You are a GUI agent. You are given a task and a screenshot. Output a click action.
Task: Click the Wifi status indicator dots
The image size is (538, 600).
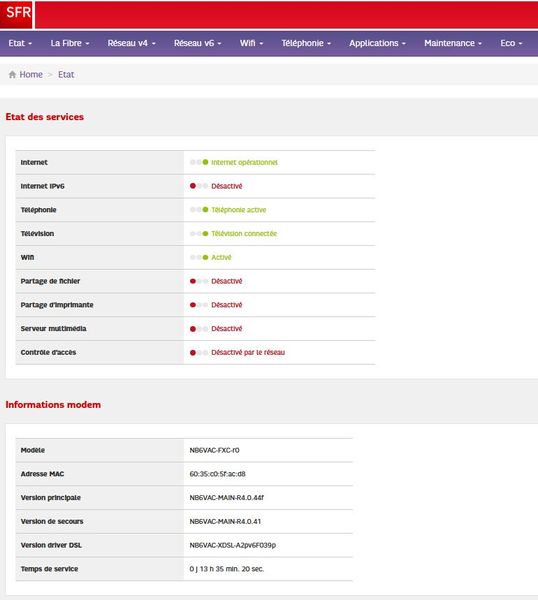[x=199, y=257]
